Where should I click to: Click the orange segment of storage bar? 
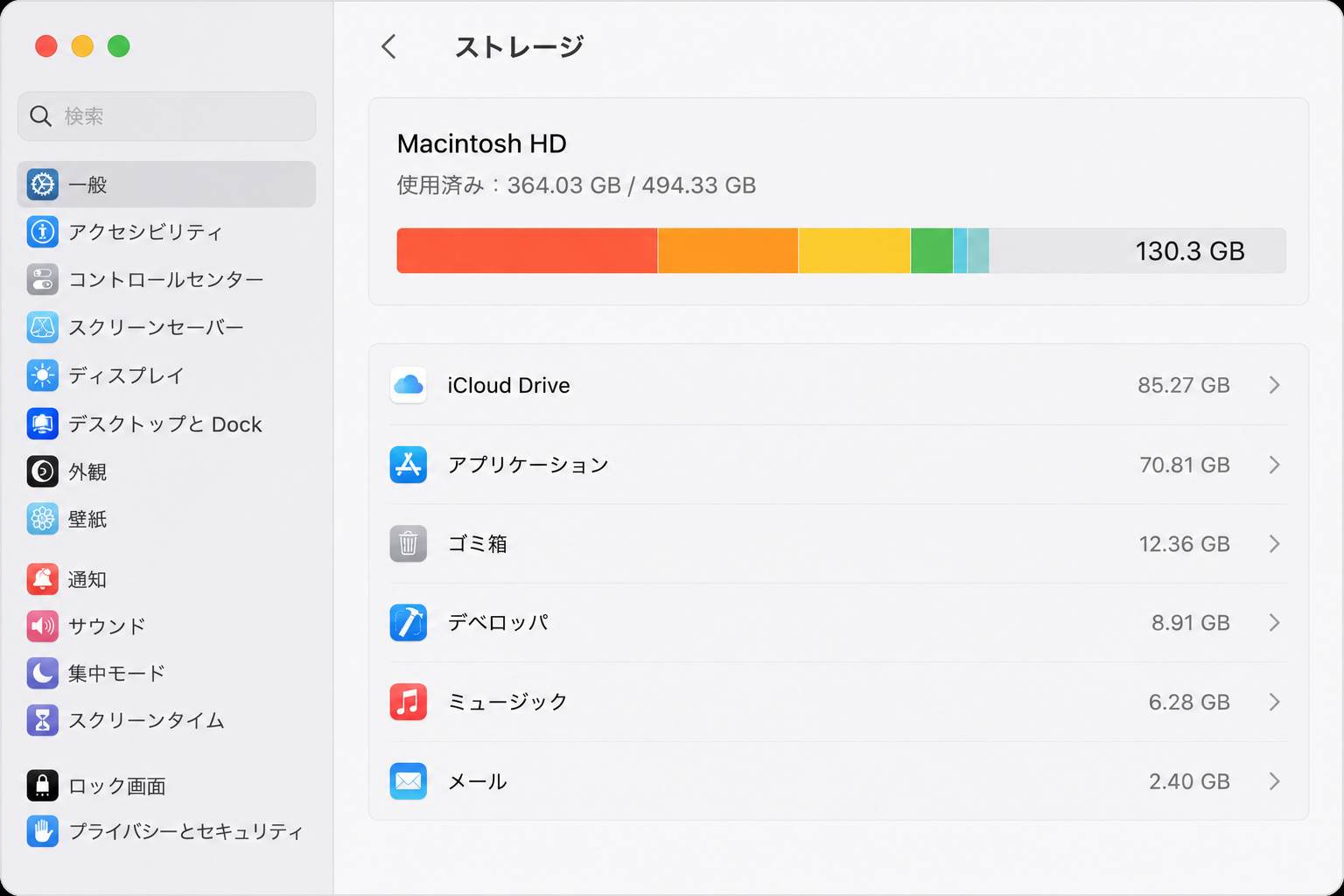click(728, 251)
